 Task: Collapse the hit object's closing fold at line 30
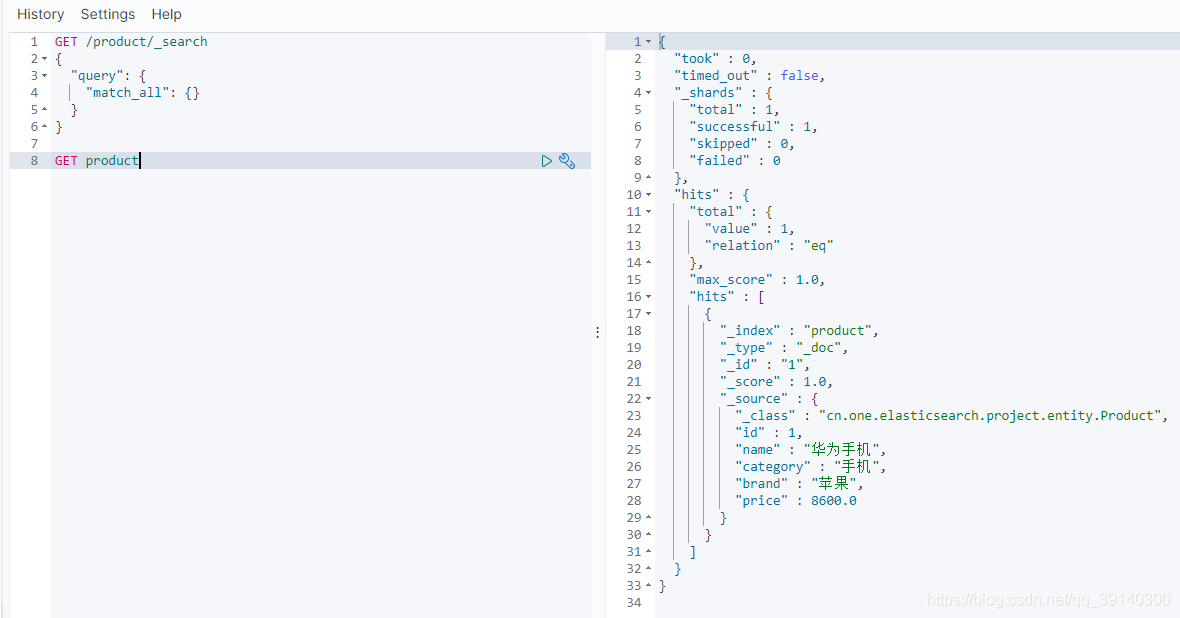(649, 535)
